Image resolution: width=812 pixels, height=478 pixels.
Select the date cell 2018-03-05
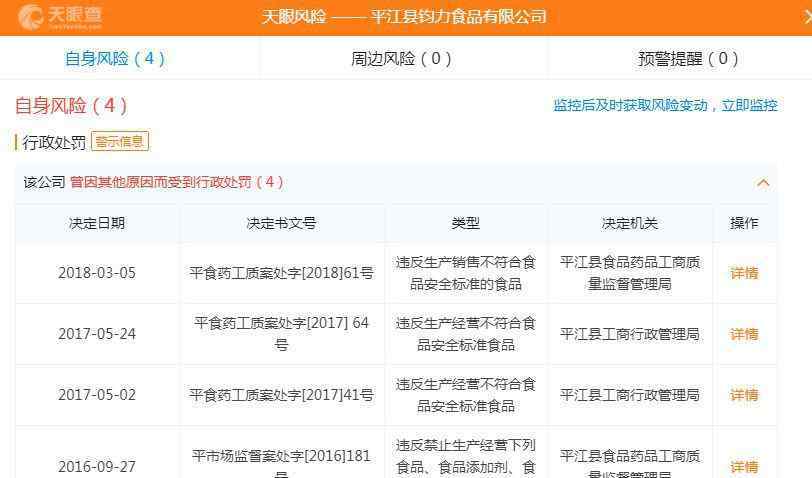97,273
